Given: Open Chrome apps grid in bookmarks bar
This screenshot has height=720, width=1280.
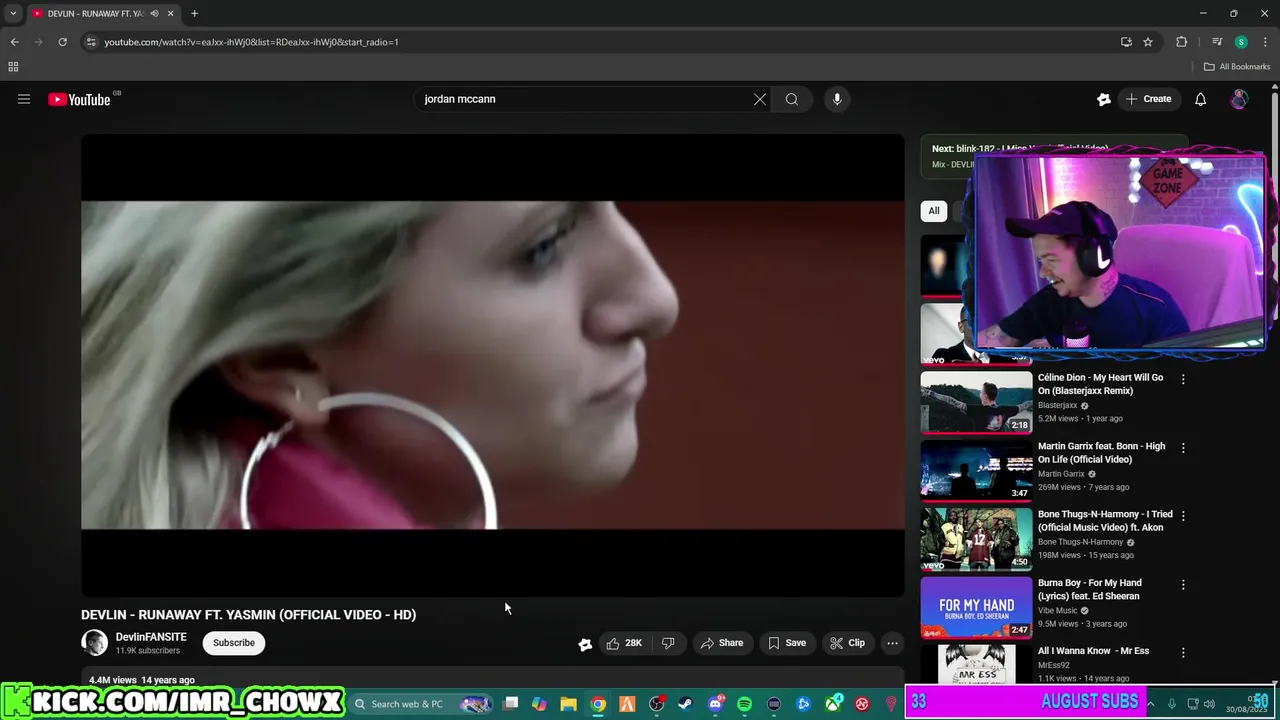Looking at the screenshot, I should click(13, 67).
